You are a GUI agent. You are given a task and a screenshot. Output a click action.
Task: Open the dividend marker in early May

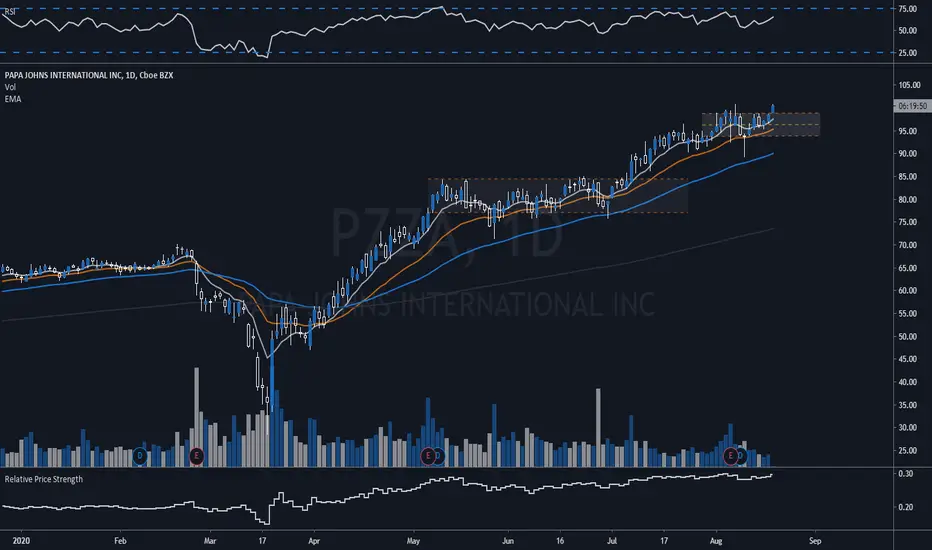439,456
